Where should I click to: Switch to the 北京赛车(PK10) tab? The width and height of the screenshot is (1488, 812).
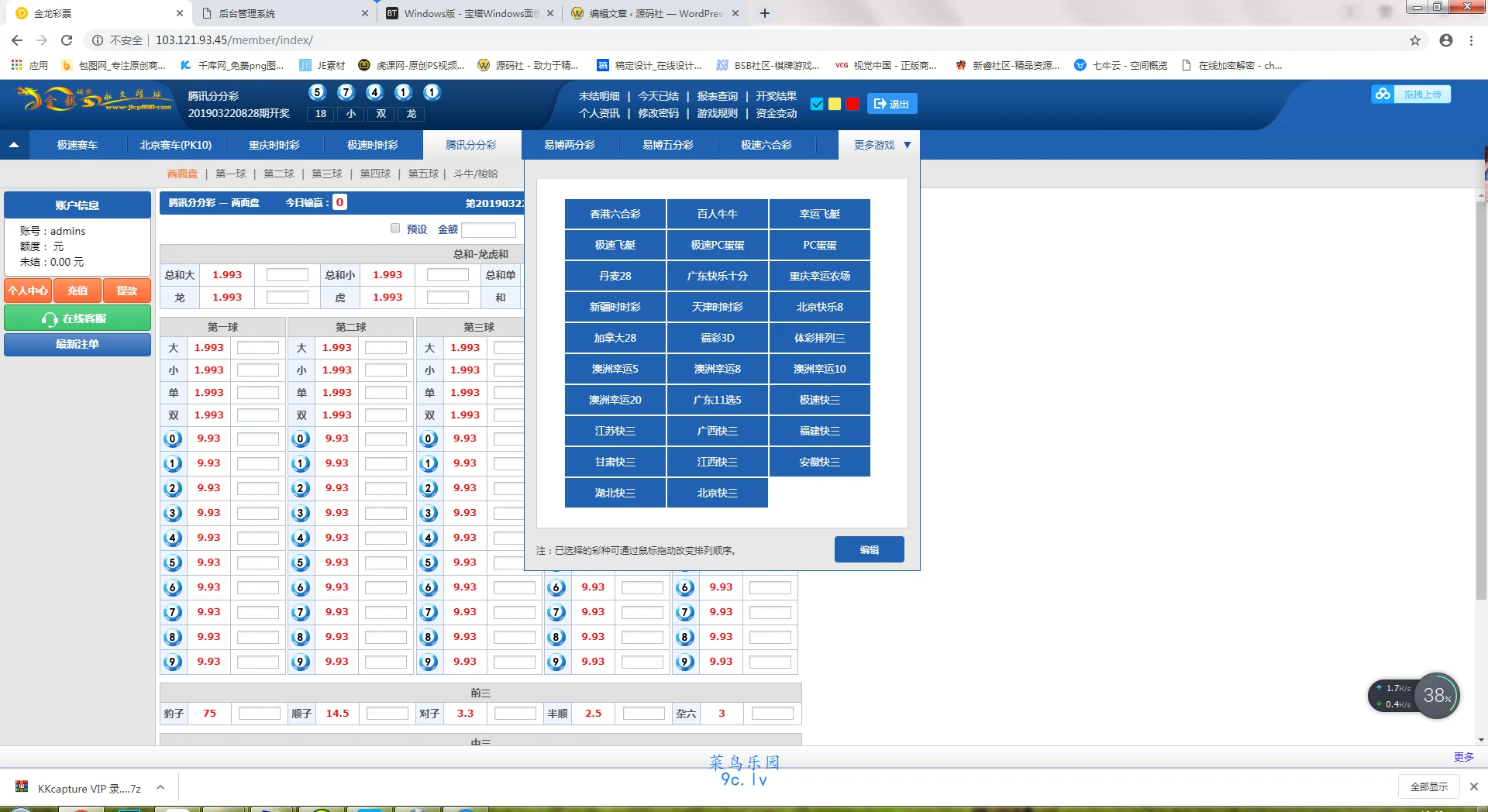[176, 145]
